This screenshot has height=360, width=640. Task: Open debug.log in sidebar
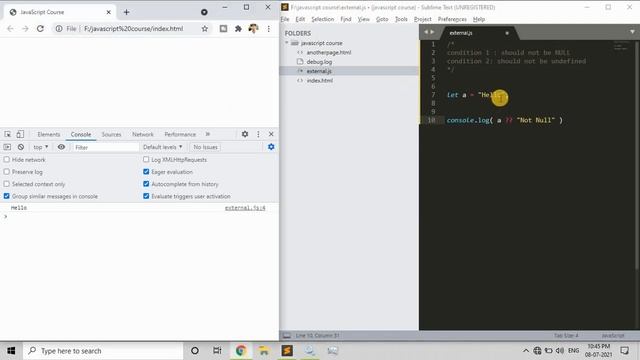click(x=319, y=62)
